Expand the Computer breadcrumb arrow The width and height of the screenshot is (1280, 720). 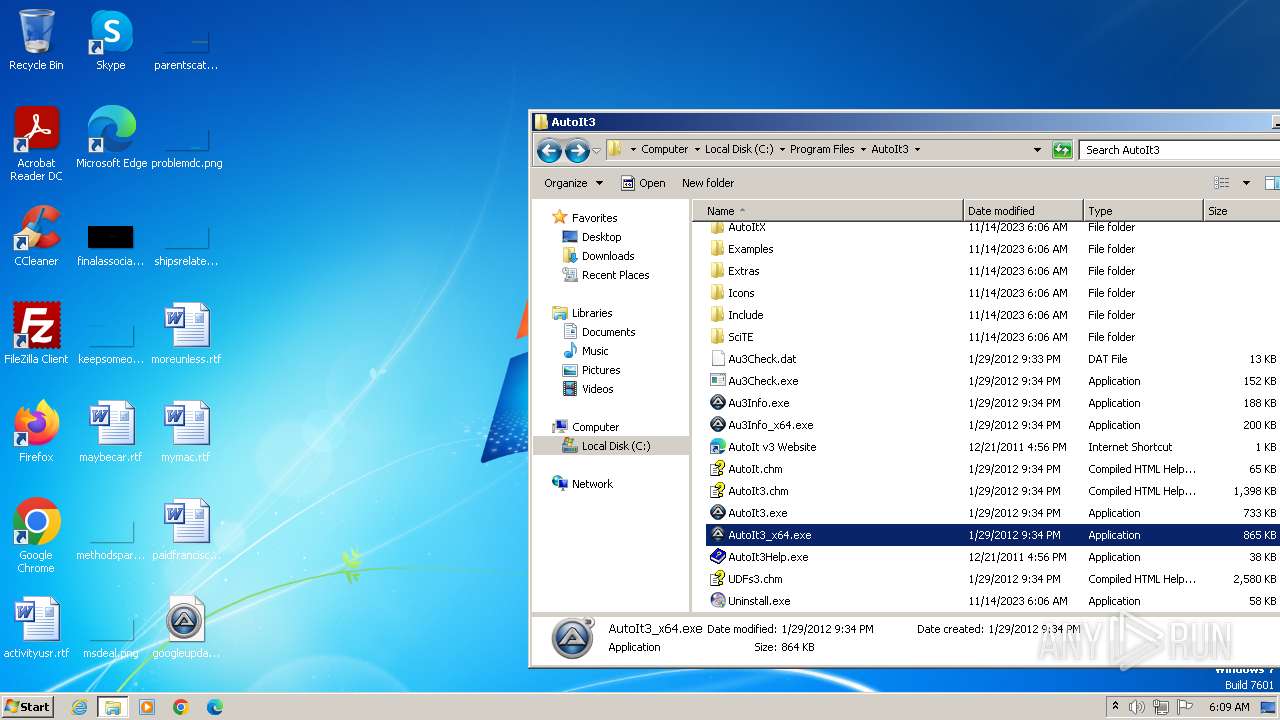tap(696, 150)
